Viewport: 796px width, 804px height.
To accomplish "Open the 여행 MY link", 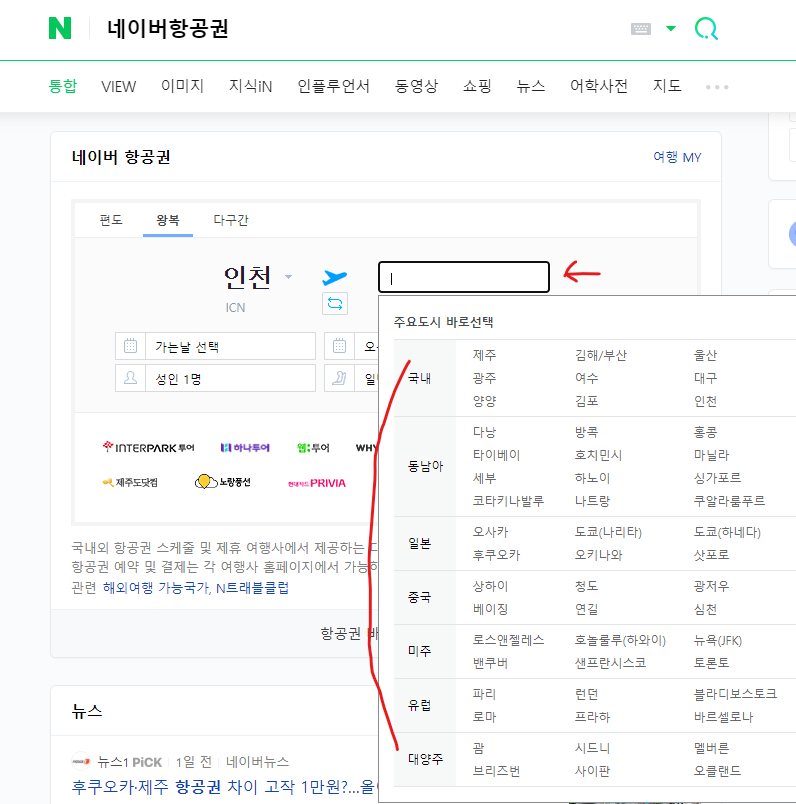I will [677, 157].
